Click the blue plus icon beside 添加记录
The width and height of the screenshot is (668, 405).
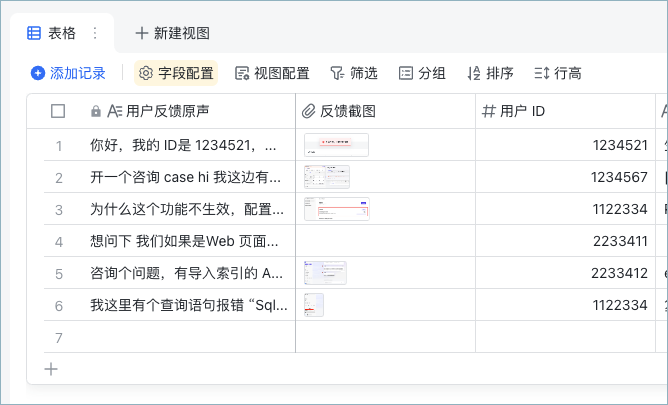pyautogui.click(x=38, y=73)
